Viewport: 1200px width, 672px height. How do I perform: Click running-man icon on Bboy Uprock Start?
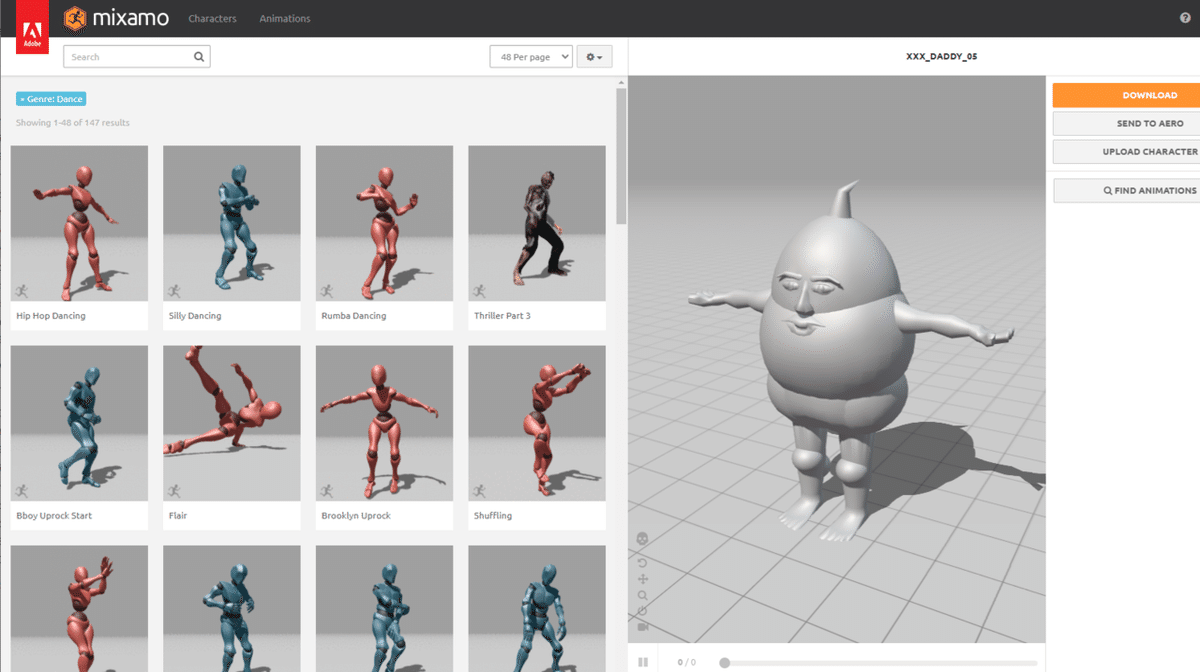(22, 490)
